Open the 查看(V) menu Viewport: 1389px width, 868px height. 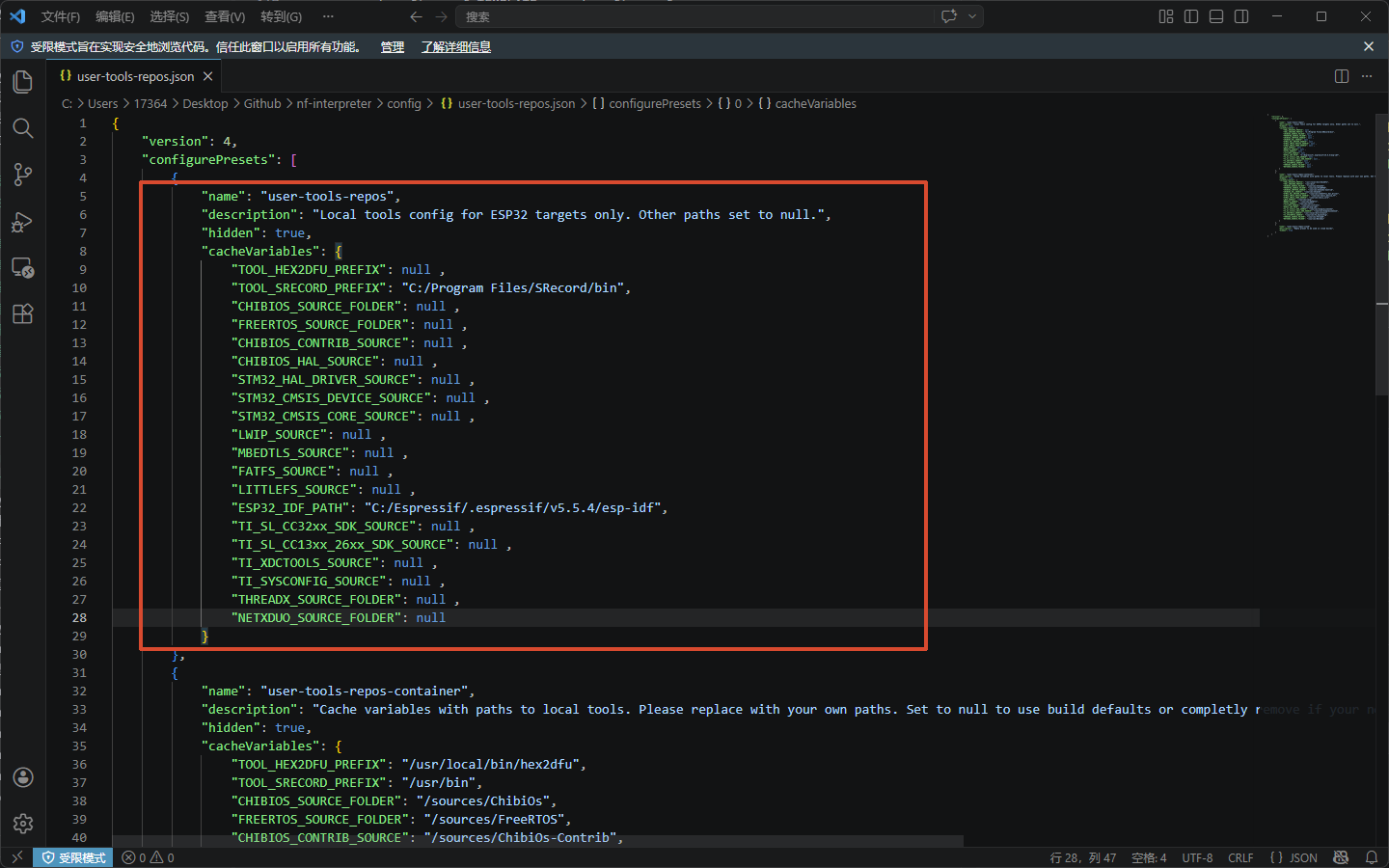tap(225, 16)
